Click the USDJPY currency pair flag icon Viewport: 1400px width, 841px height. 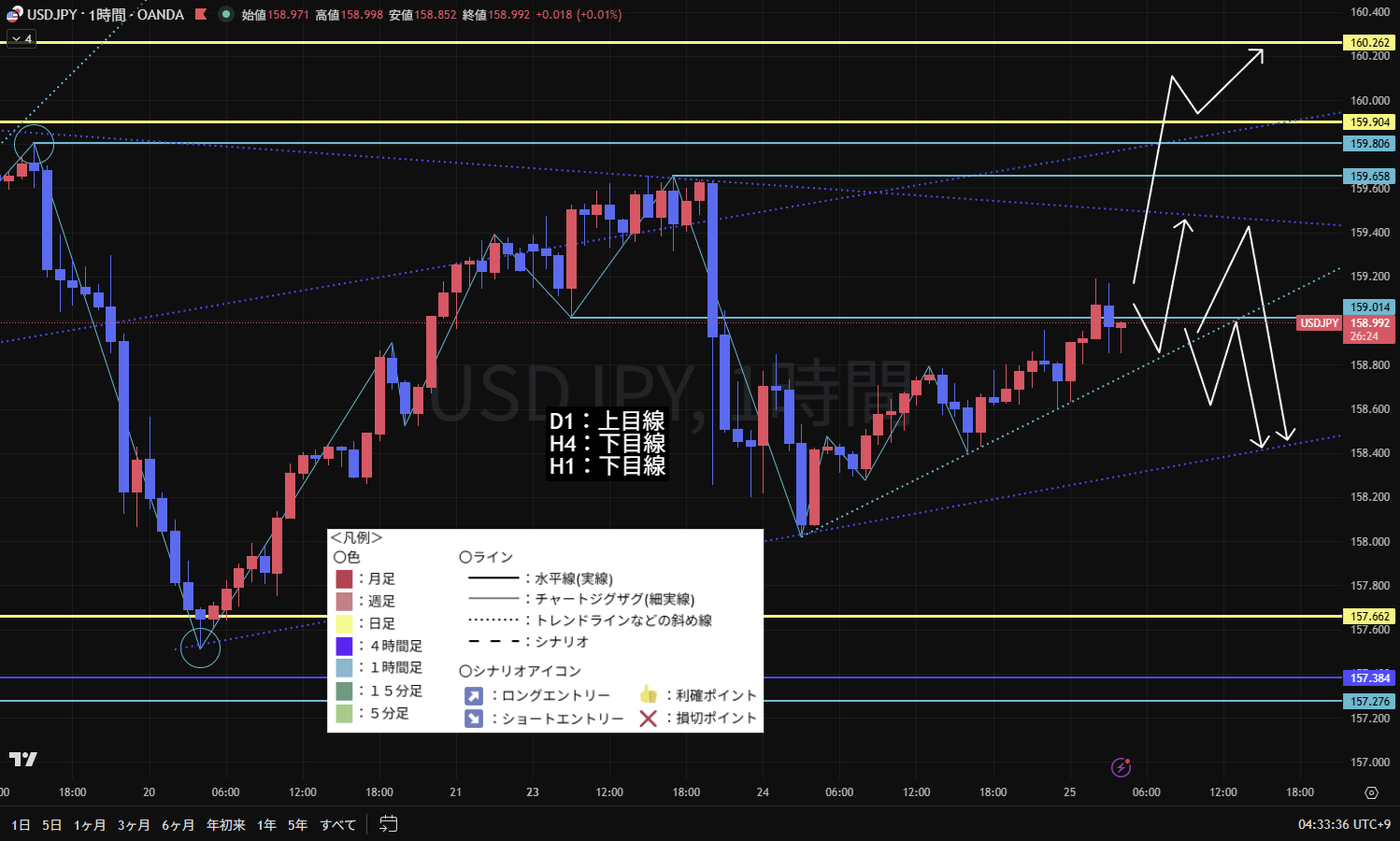pos(14,14)
